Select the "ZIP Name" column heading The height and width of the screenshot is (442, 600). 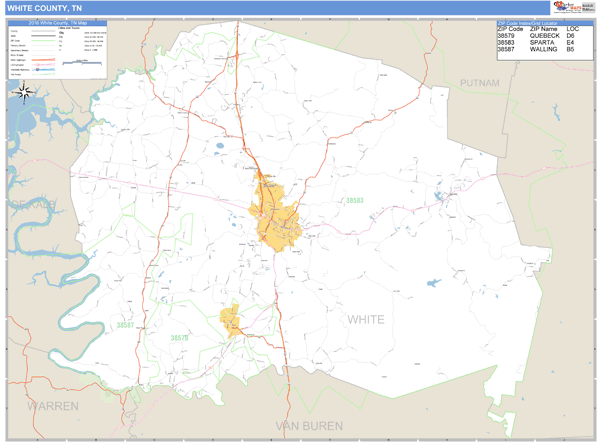[x=543, y=29]
